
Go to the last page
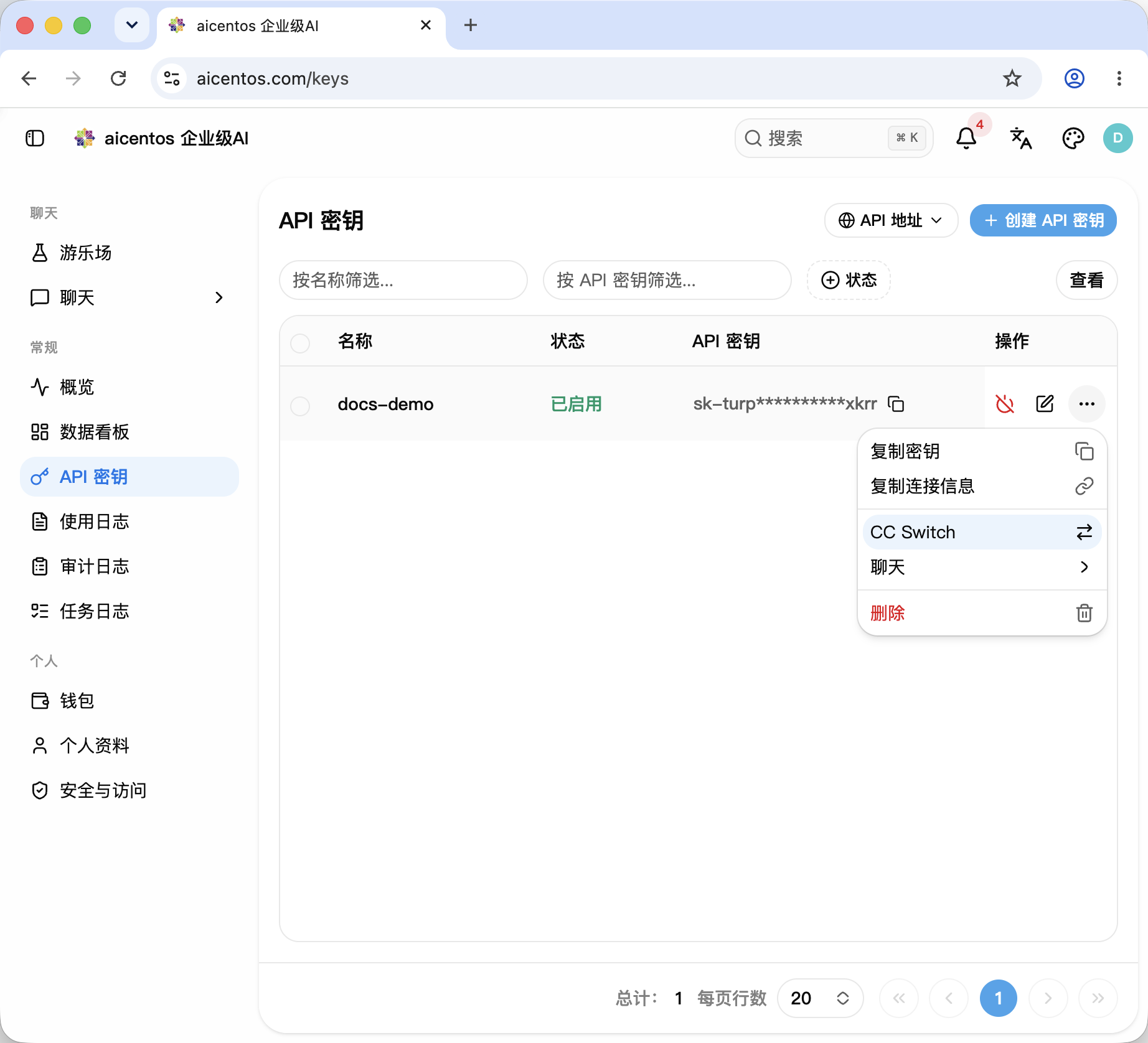[x=1098, y=998]
